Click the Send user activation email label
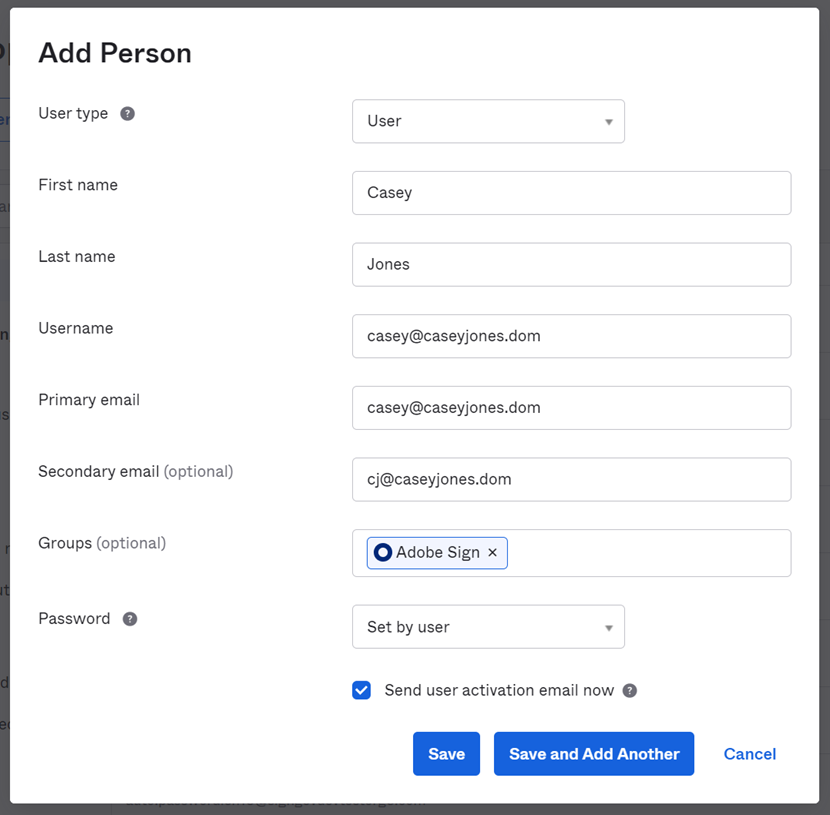 click(x=499, y=691)
